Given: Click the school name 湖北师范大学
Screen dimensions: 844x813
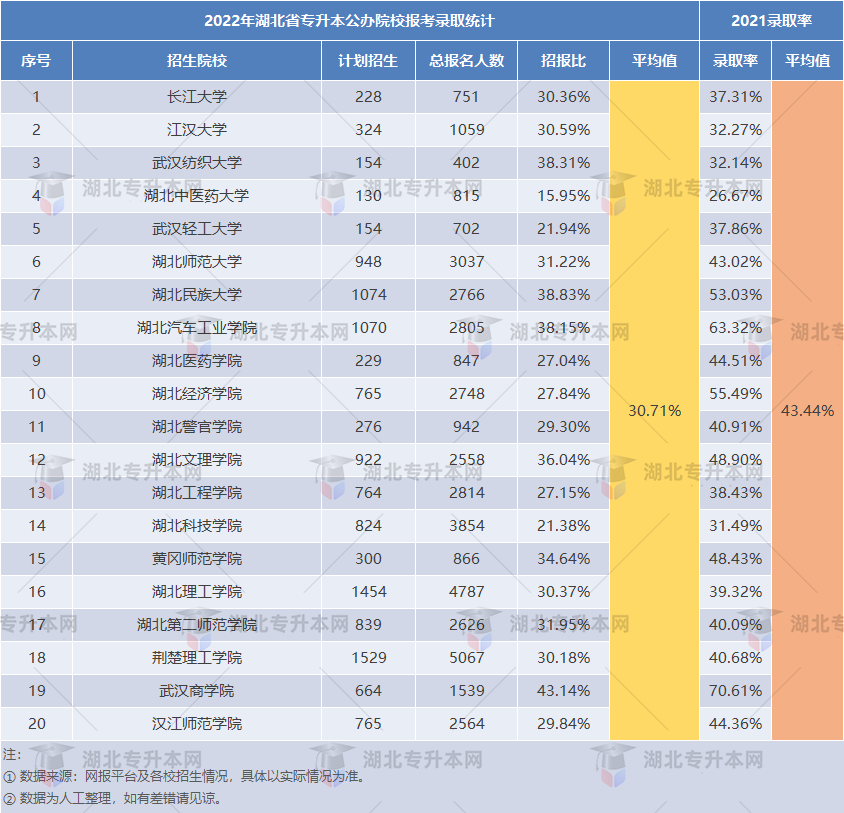Looking at the screenshot, I should (x=197, y=262).
